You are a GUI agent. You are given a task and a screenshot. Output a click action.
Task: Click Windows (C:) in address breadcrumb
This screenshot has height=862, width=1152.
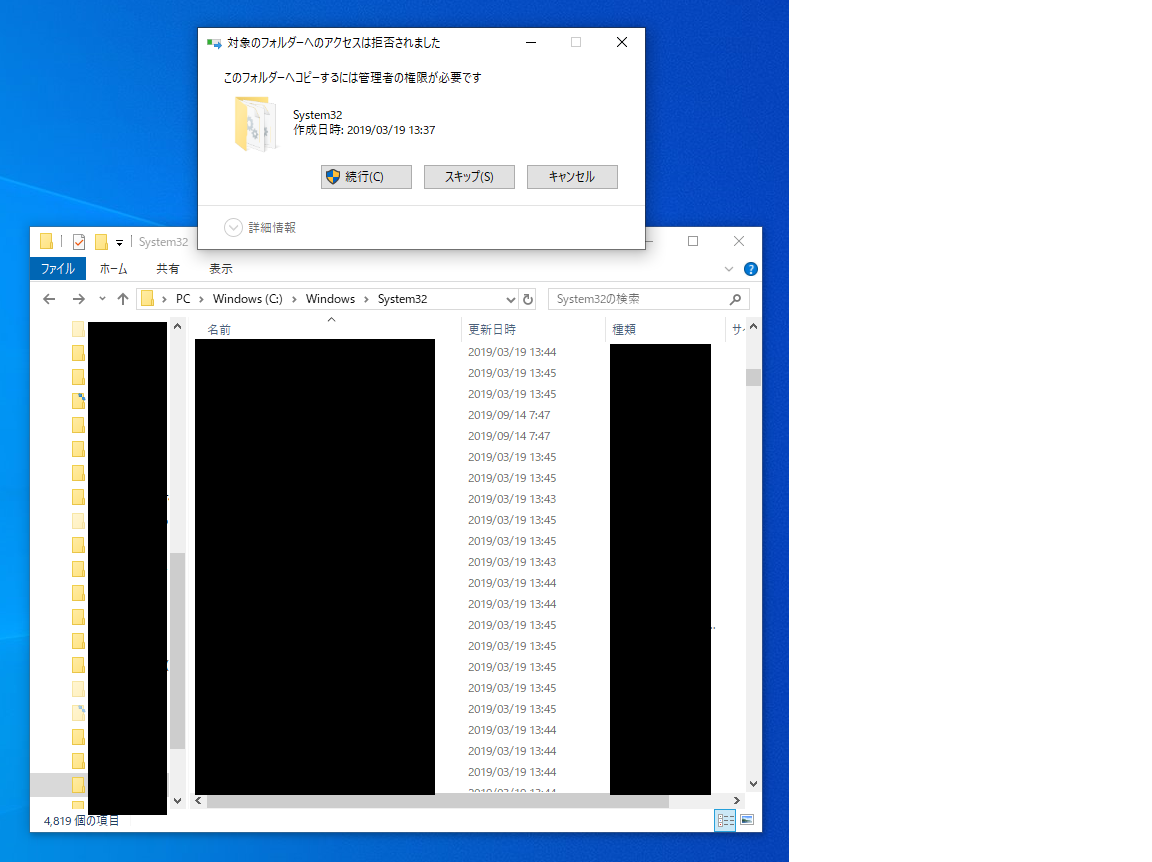tap(248, 299)
